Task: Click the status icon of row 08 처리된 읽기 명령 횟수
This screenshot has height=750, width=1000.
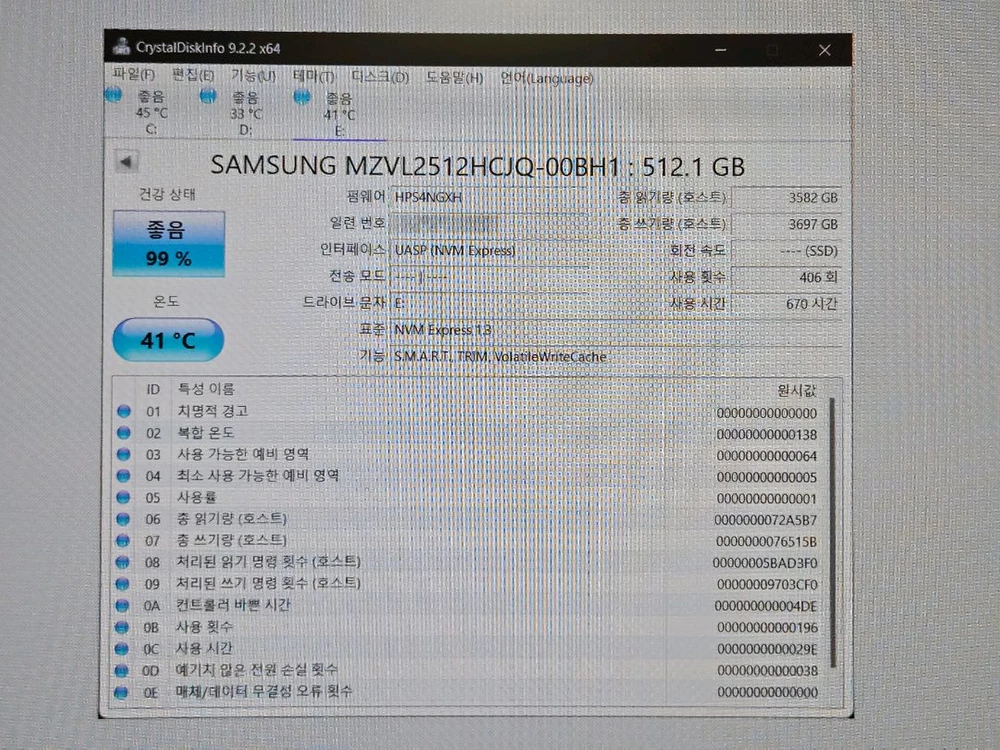Action: pyautogui.click(x=122, y=562)
